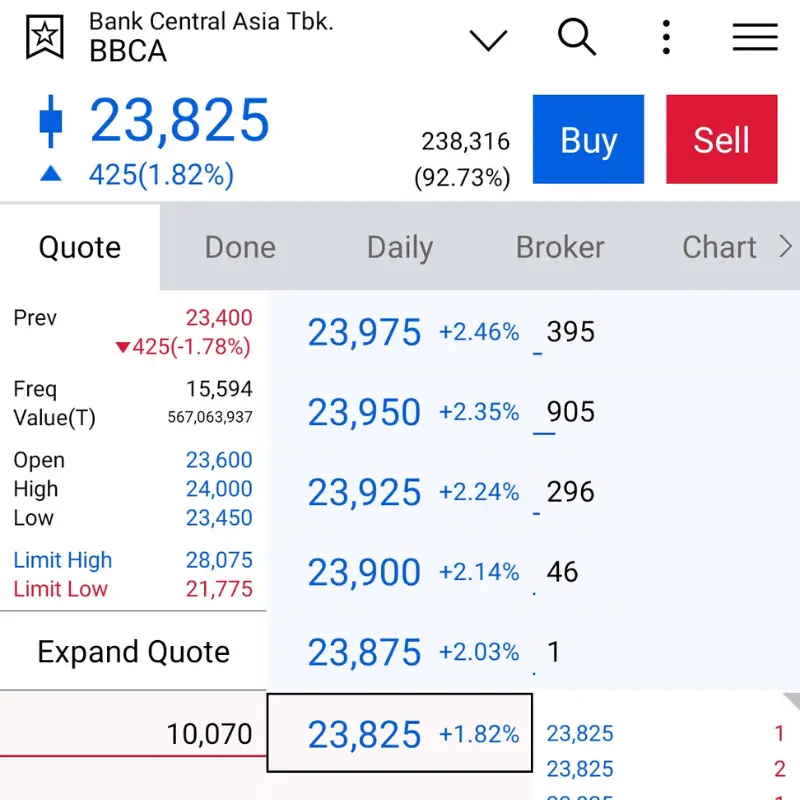Select the Quote tab
Image resolution: width=800 pixels, height=800 pixels.
point(79,246)
